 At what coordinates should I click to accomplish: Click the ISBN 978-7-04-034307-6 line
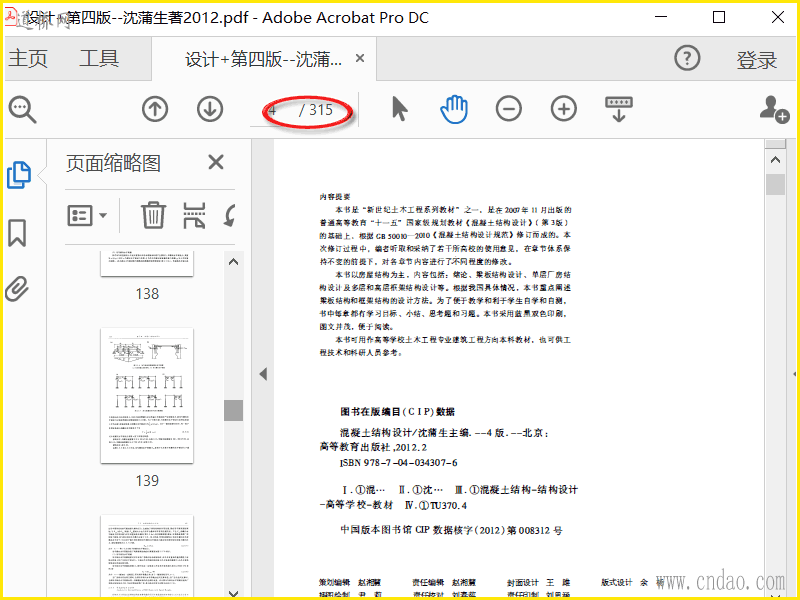click(x=398, y=463)
